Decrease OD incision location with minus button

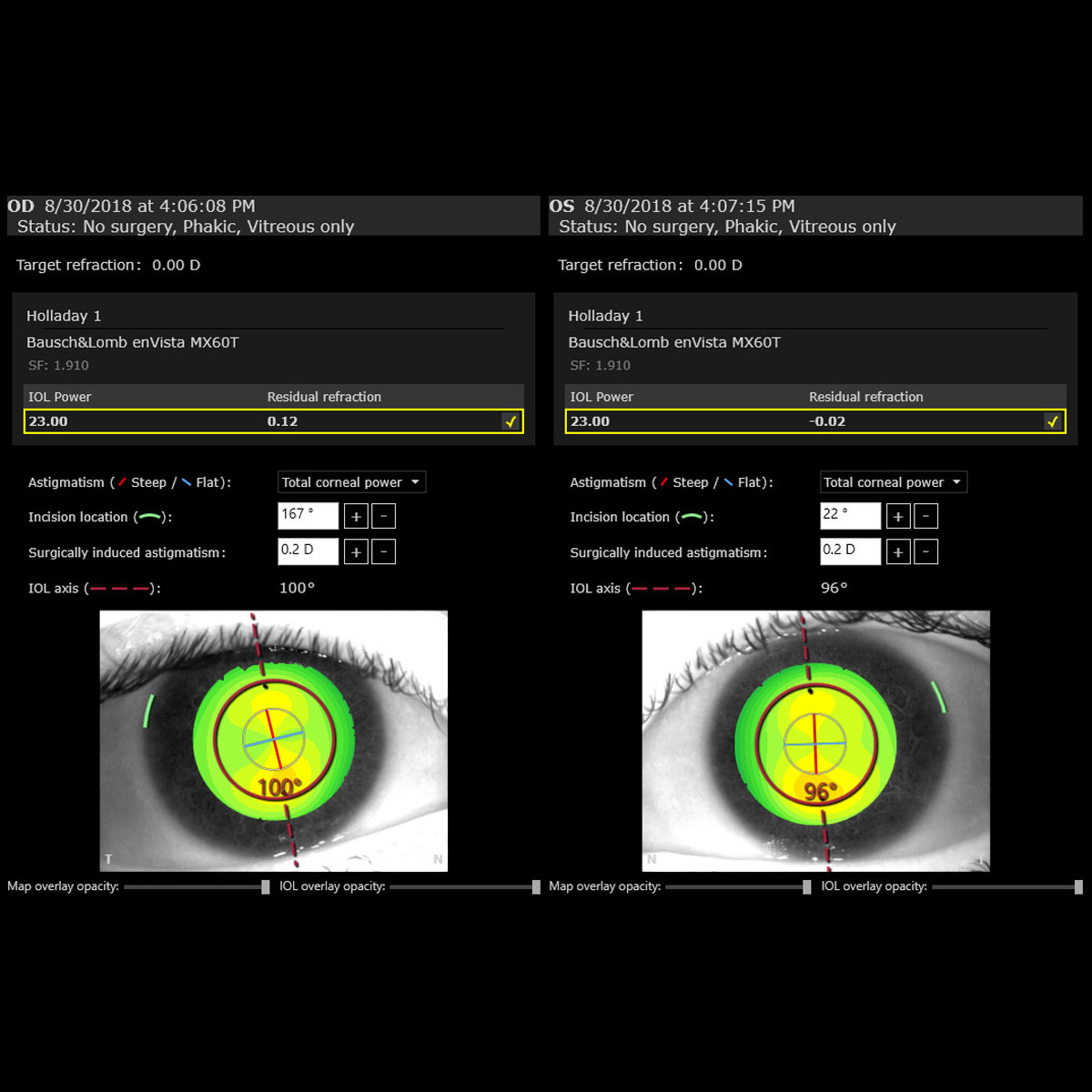tap(383, 517)
